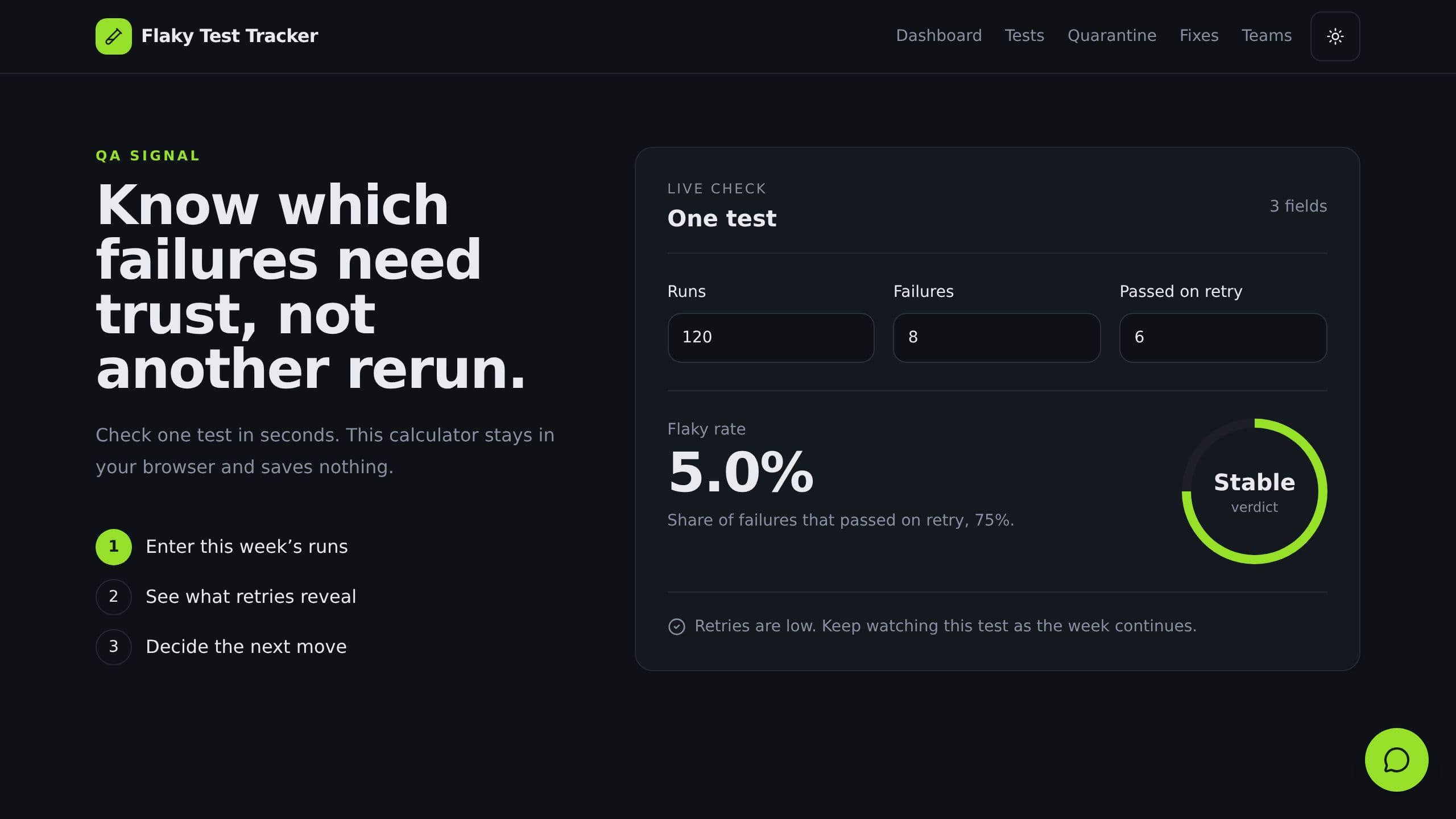
Task: Click the 'Runs' field label
Action: tap(686, 291)
